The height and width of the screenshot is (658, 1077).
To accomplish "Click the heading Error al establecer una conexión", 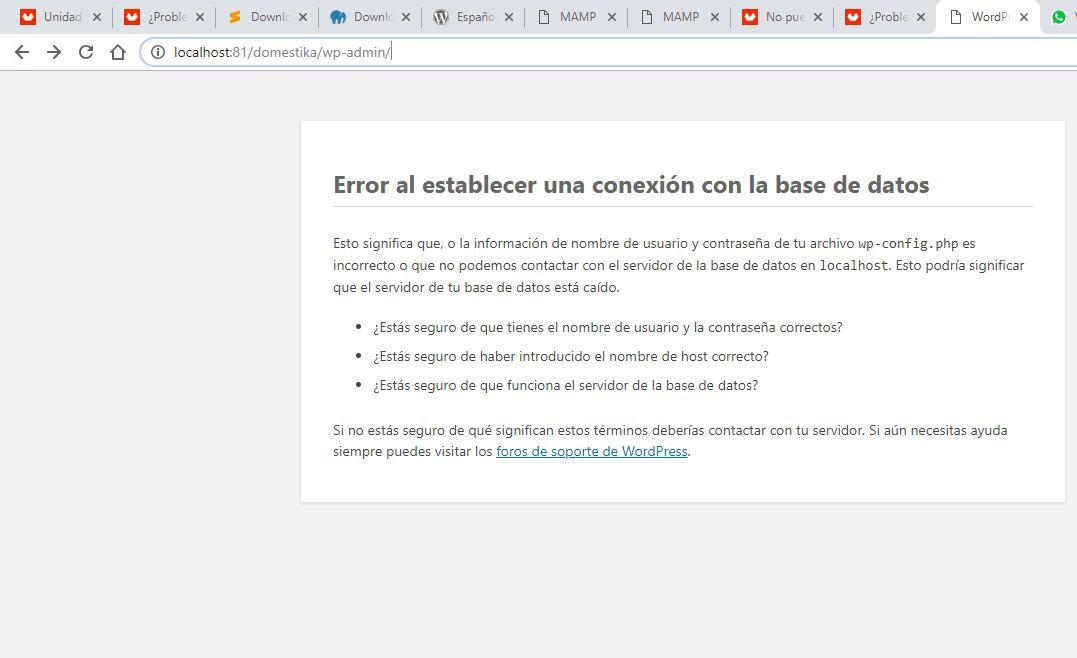I will (x=631, y=185).
